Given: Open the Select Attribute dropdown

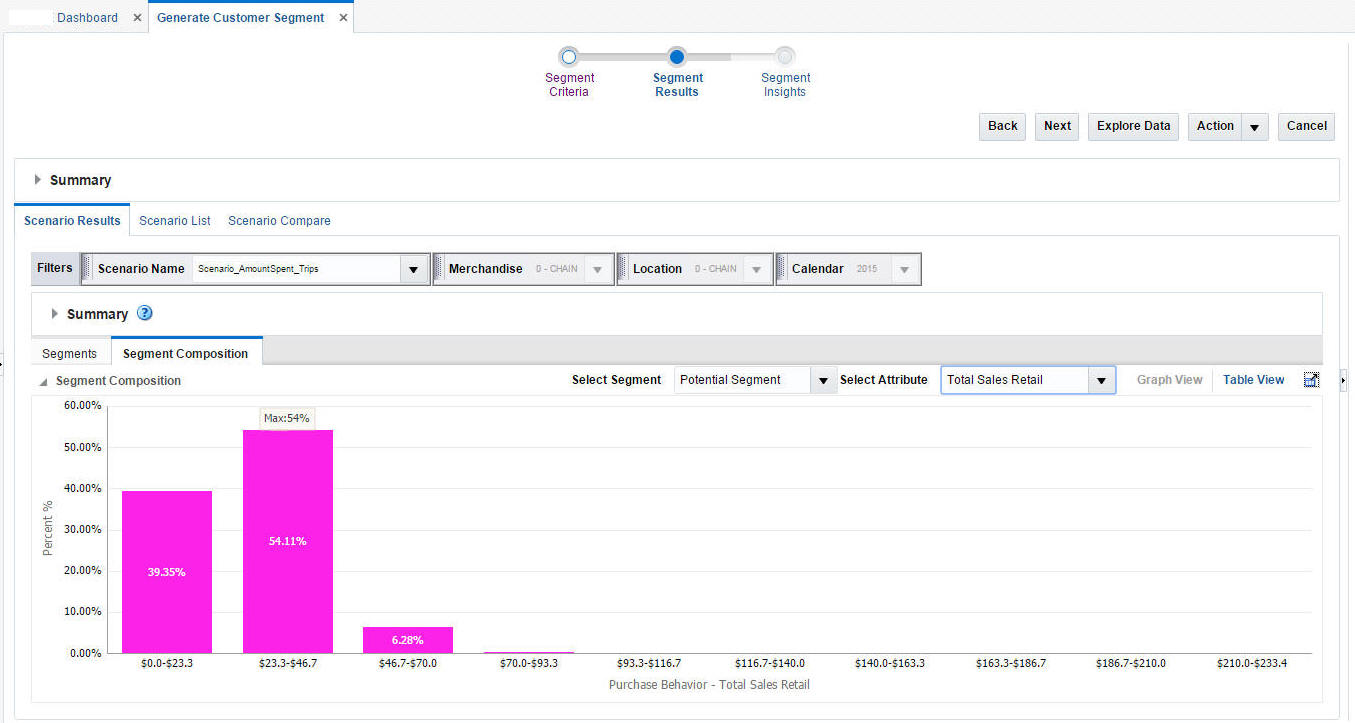Looking at the screenshot, I should click(1102, 380).
